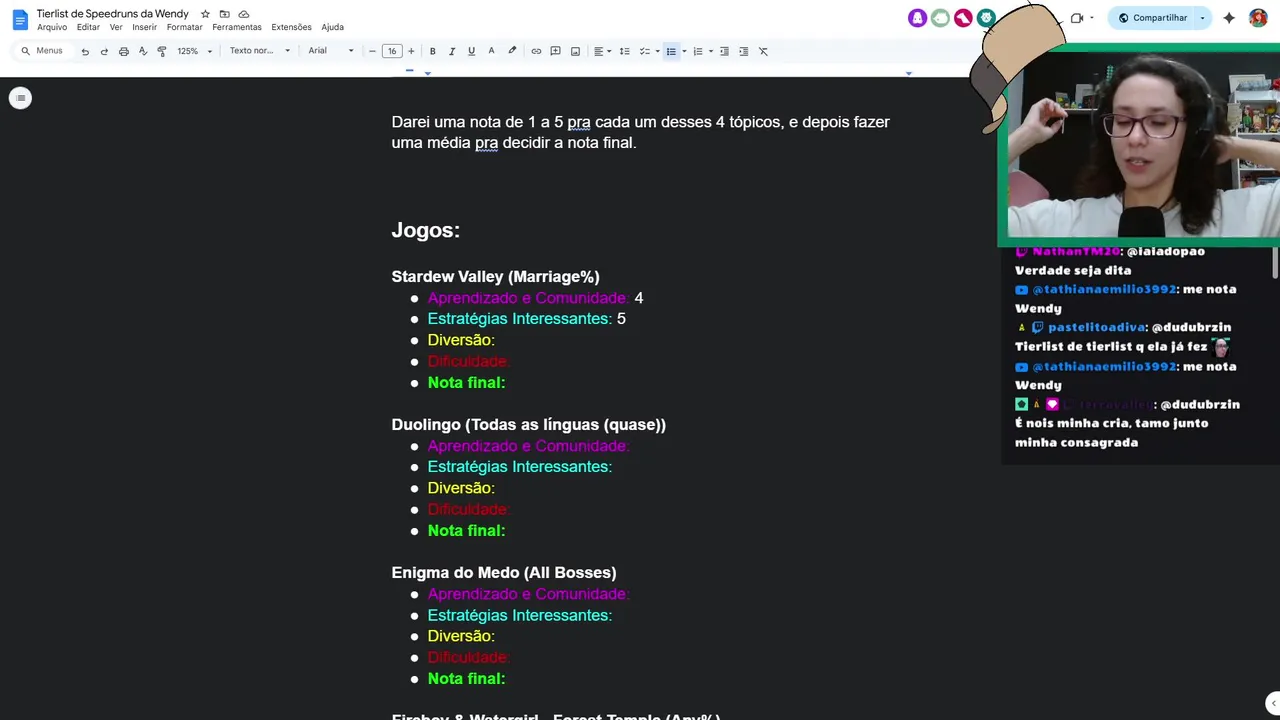Click the purple collaborator avatar
Image resolution: width=1280 pixels, height=720 pixels.
[x=917, y=18]
